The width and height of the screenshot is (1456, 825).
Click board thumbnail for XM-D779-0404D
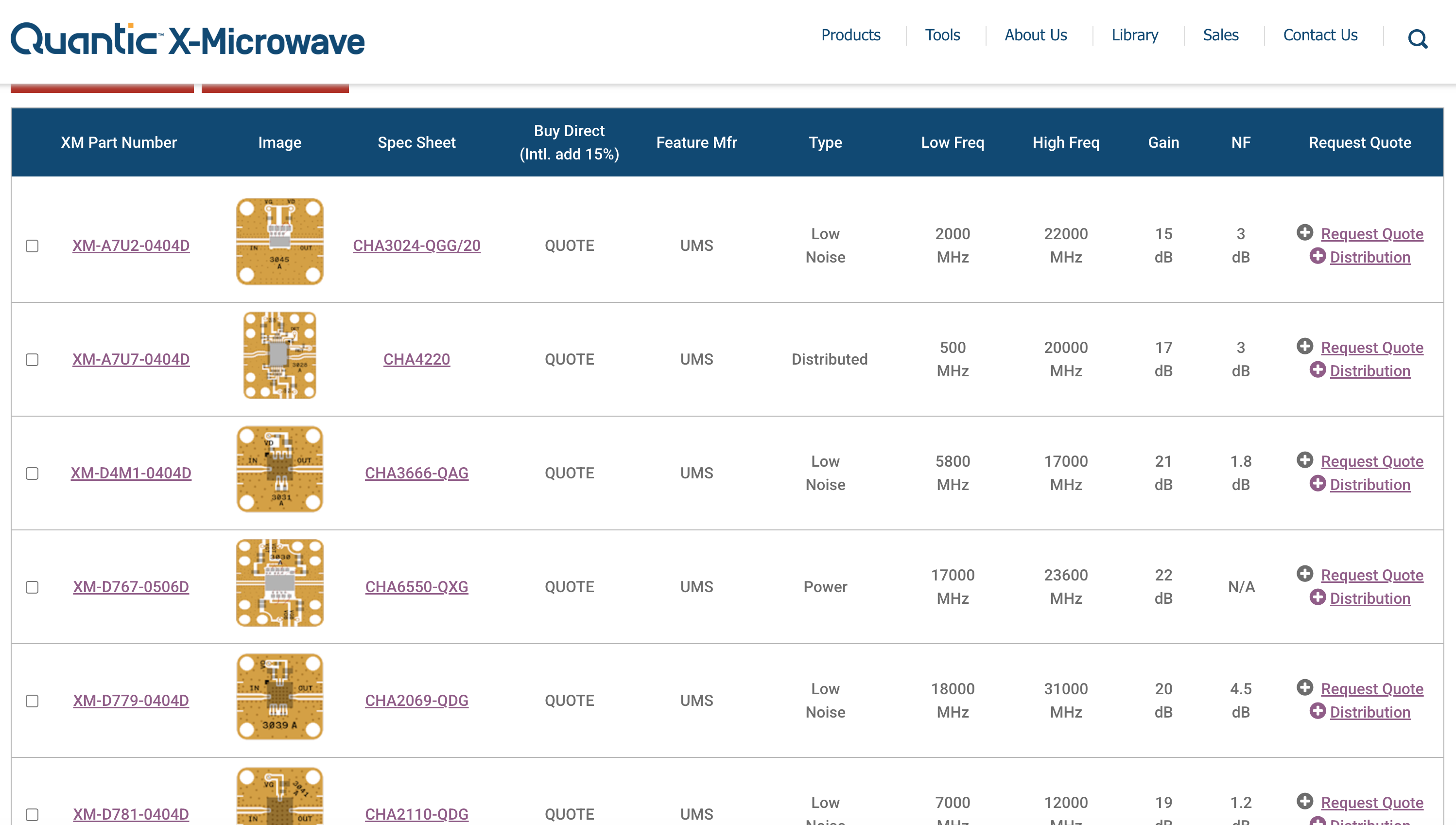(280, 696)
